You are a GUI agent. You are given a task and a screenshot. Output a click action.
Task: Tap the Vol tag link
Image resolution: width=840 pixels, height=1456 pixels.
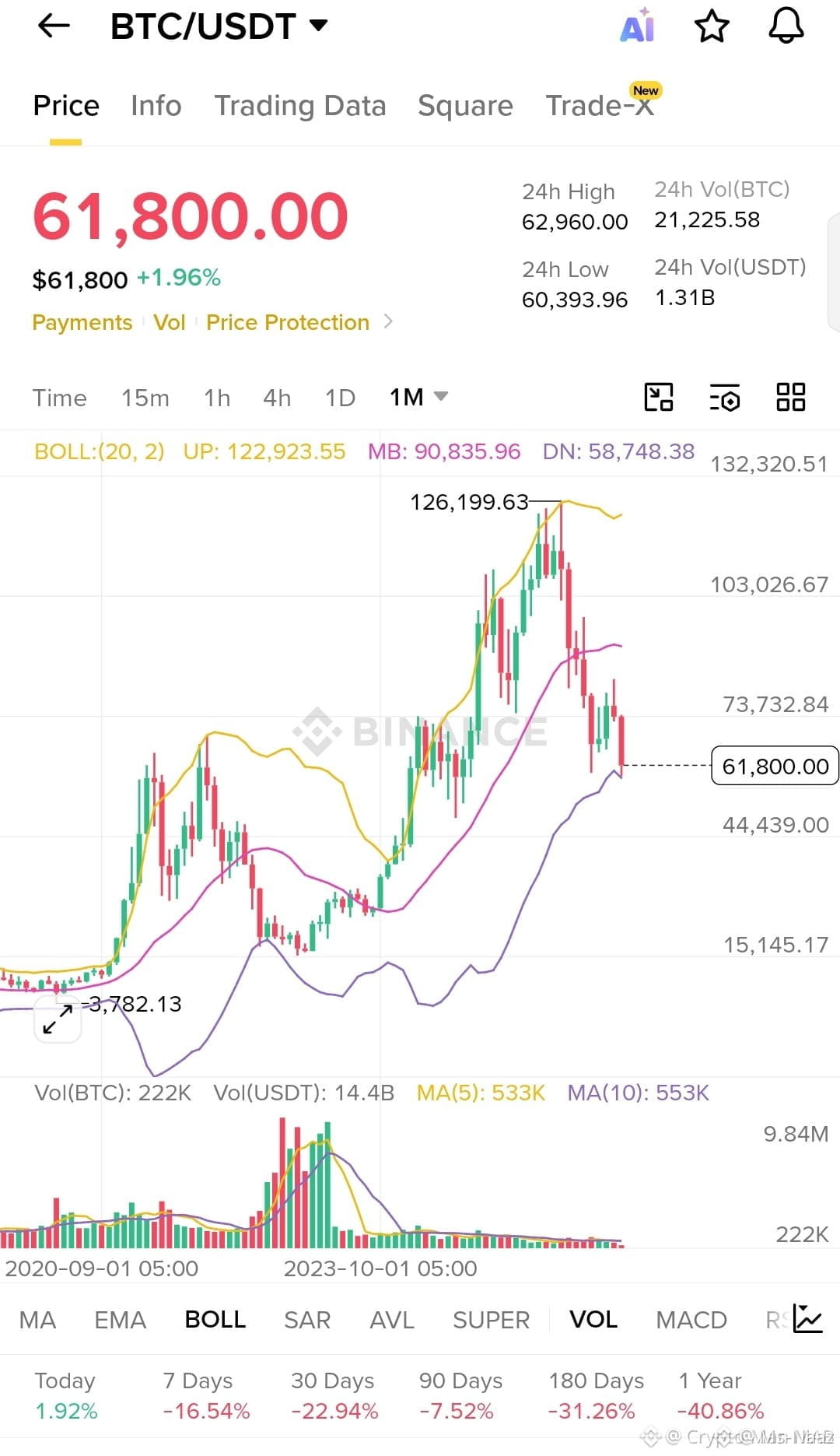pyautogui.click(x=170, y=322)
